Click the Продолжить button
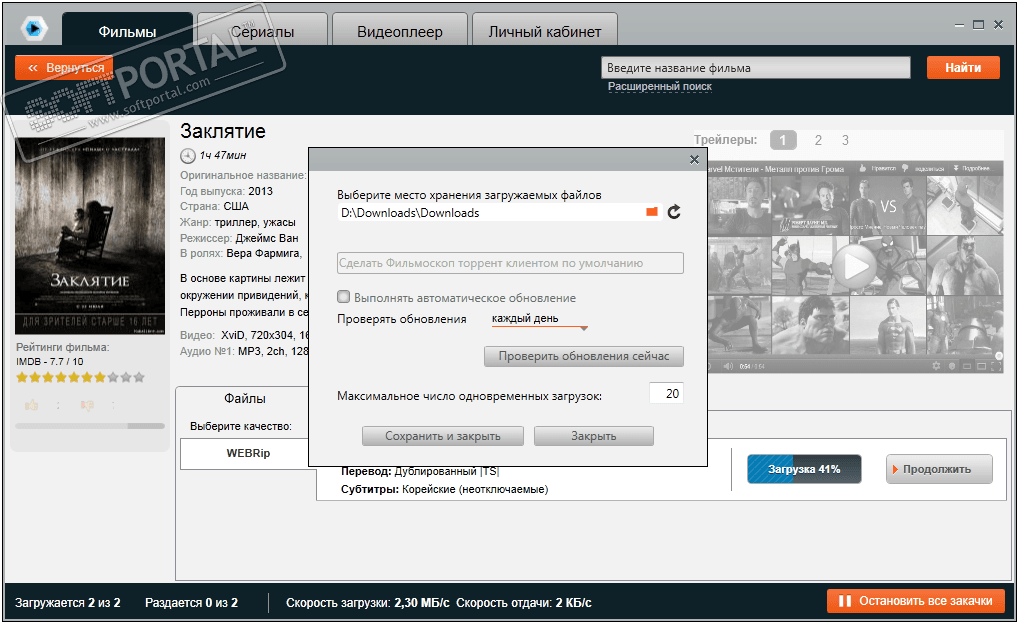Viewport: 1019px width, 624px height. [x=939, y=469]
